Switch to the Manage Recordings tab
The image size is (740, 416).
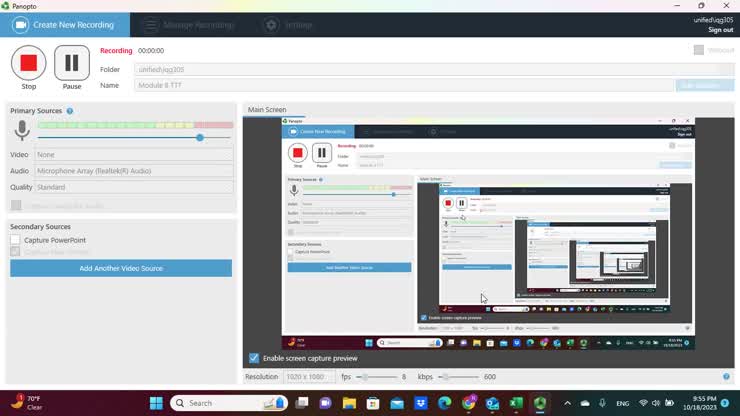point(189,25)
